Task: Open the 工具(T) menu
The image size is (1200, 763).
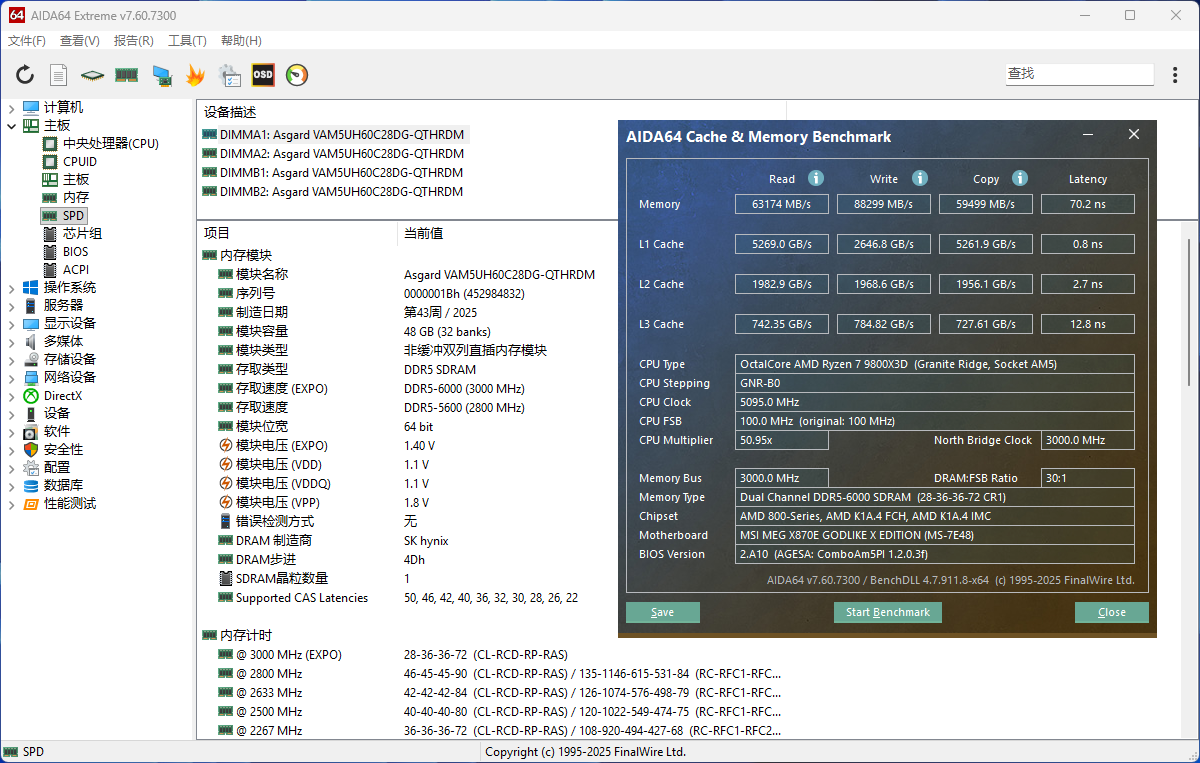Action: 187,41
